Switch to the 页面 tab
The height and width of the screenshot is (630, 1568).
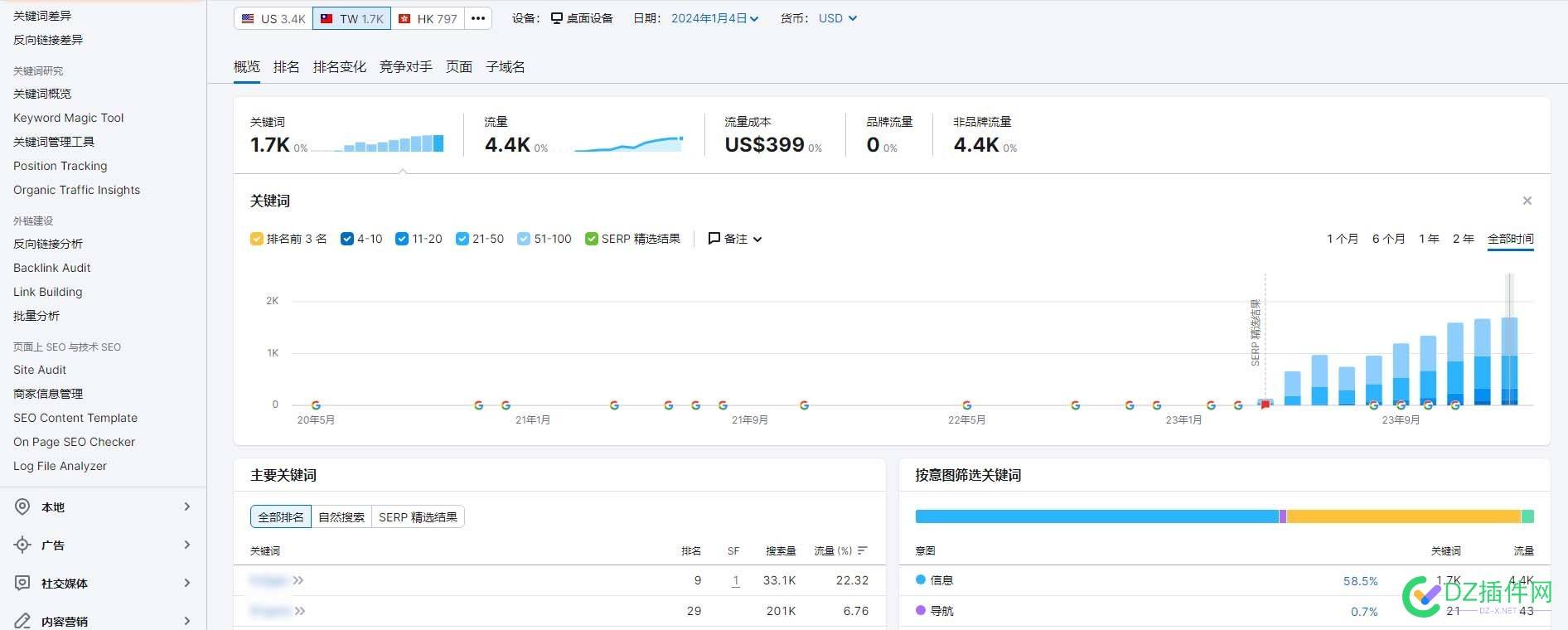coord(458,67)
